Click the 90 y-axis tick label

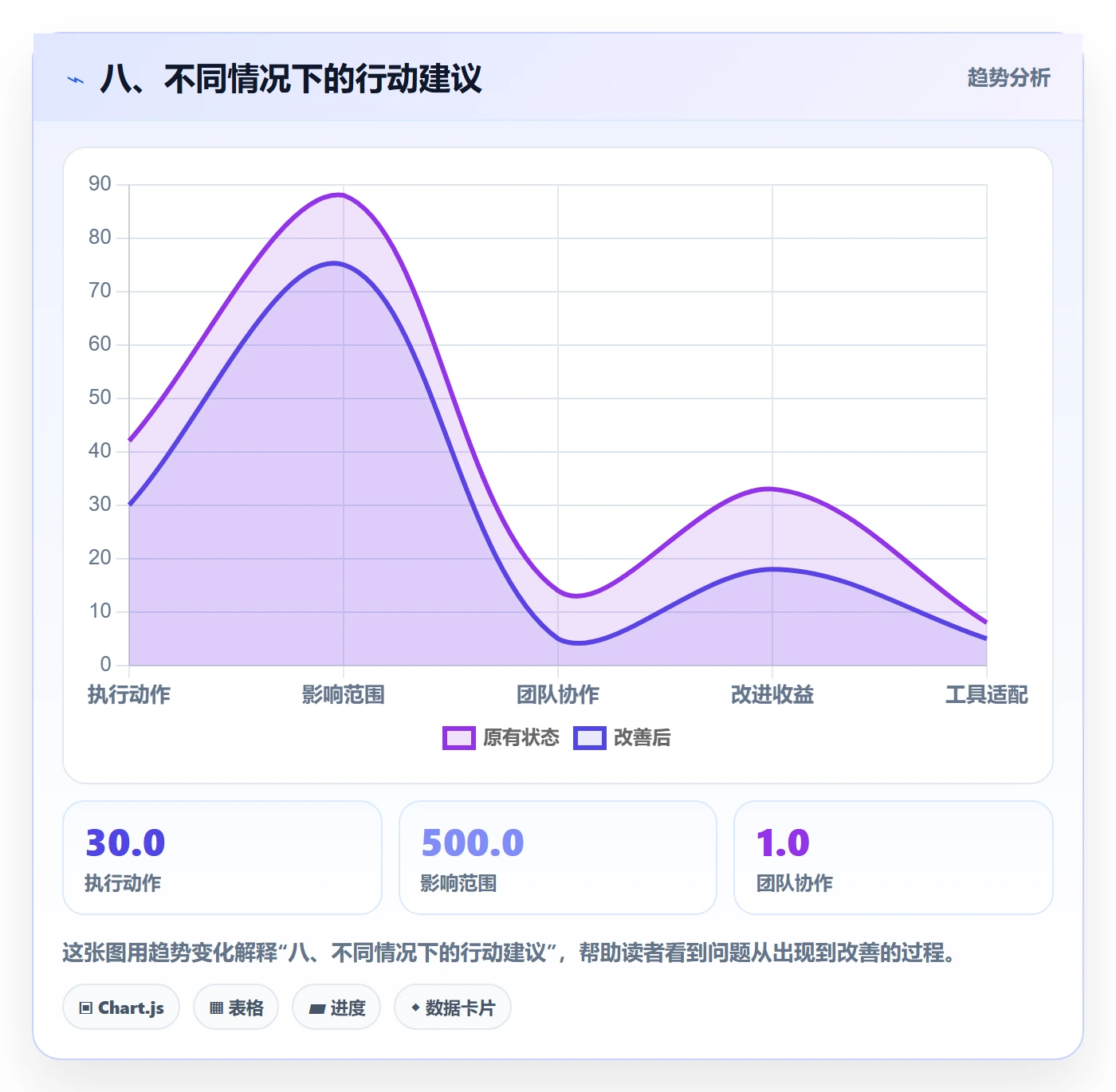click(100, 184)
